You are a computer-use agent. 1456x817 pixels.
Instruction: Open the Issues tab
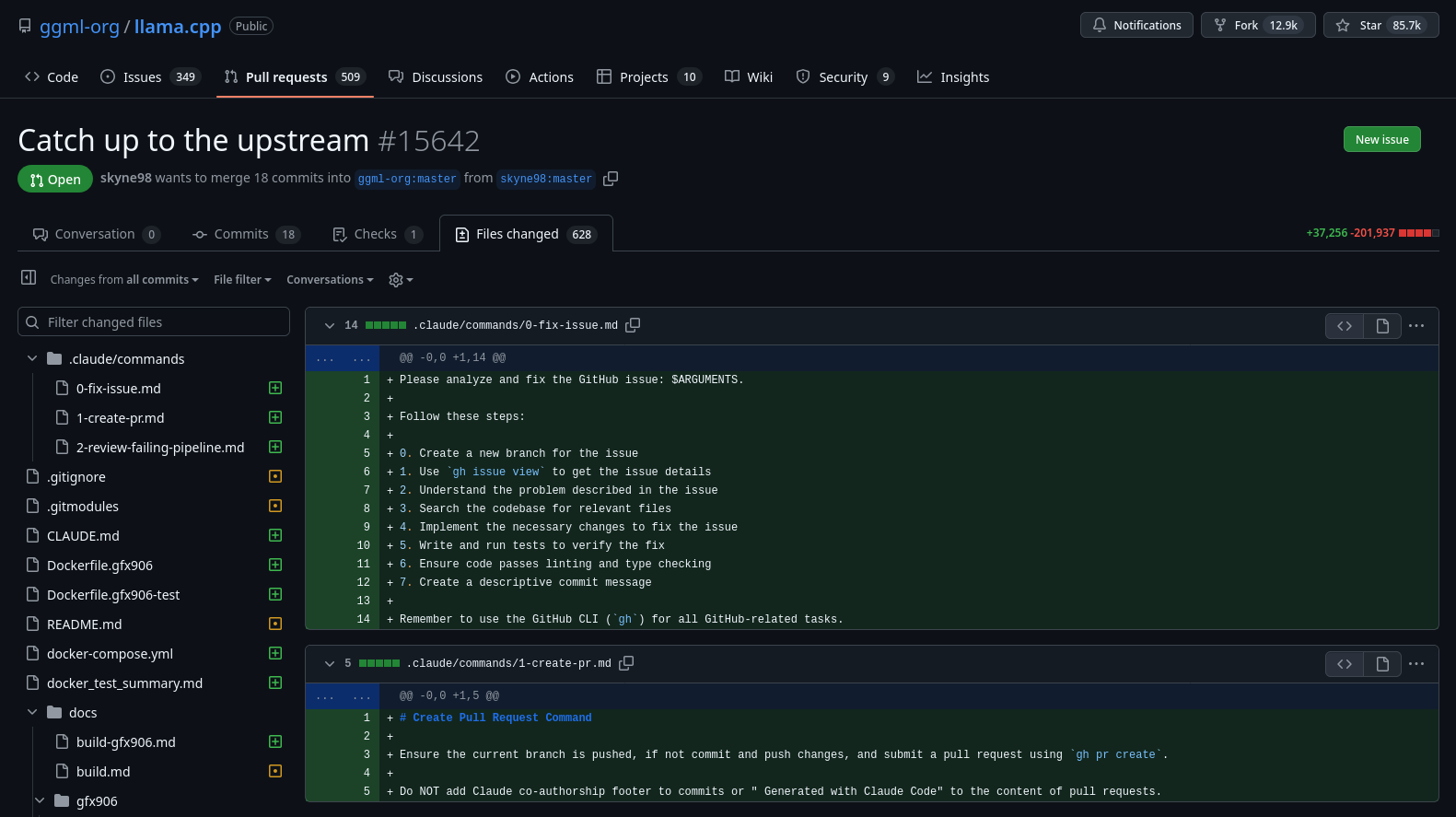(x=150, y=77)
